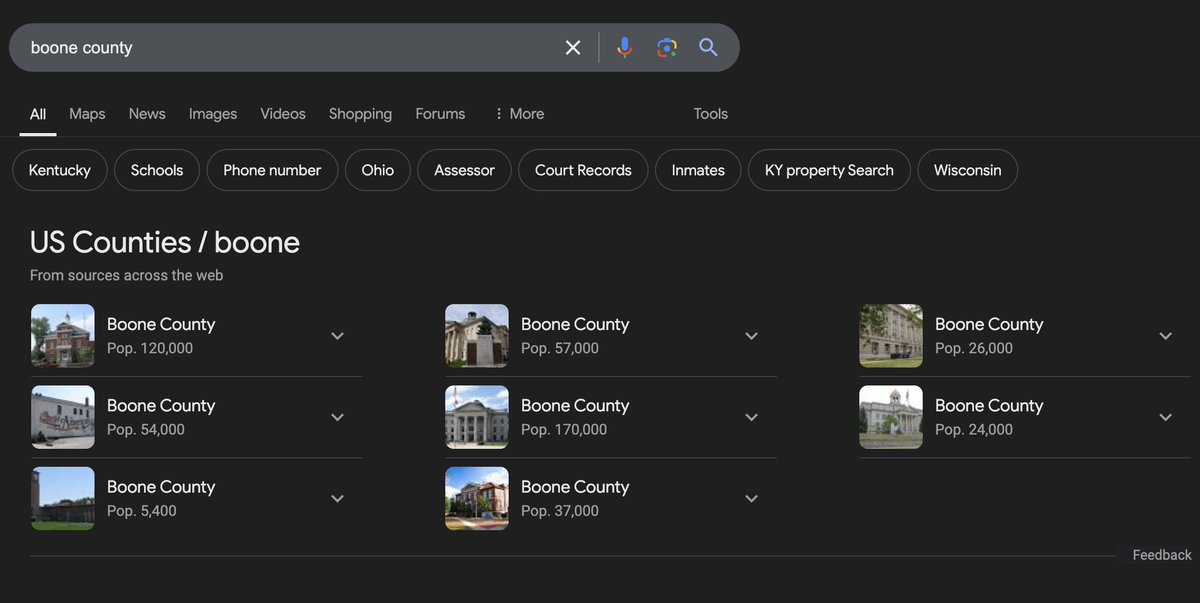Open thumbnail of Boone County Pop. 37,000
1200x603 pixels.
pos(477,498)
